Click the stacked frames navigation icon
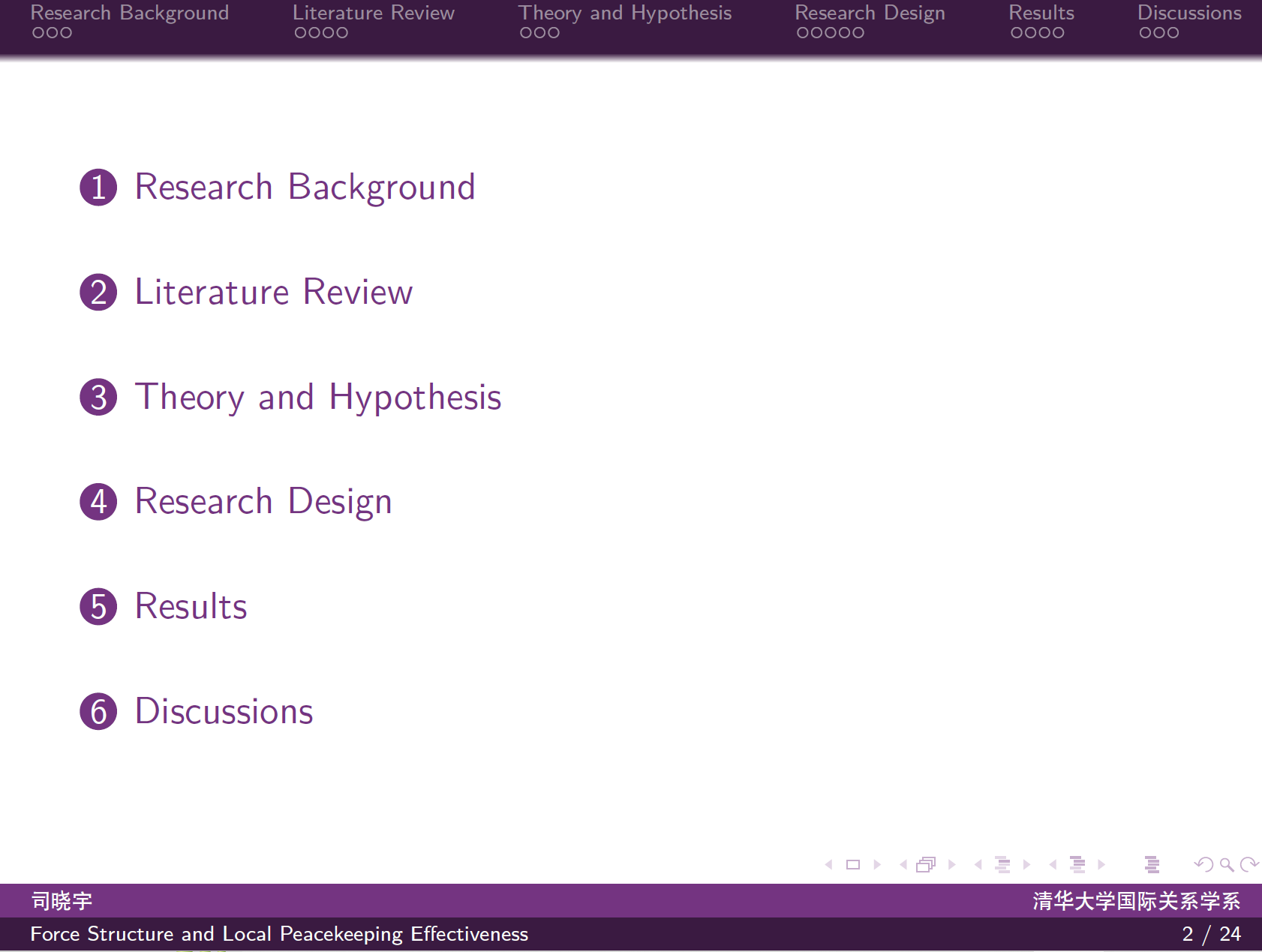The image size is (1262, 952). tap(927, 865)
